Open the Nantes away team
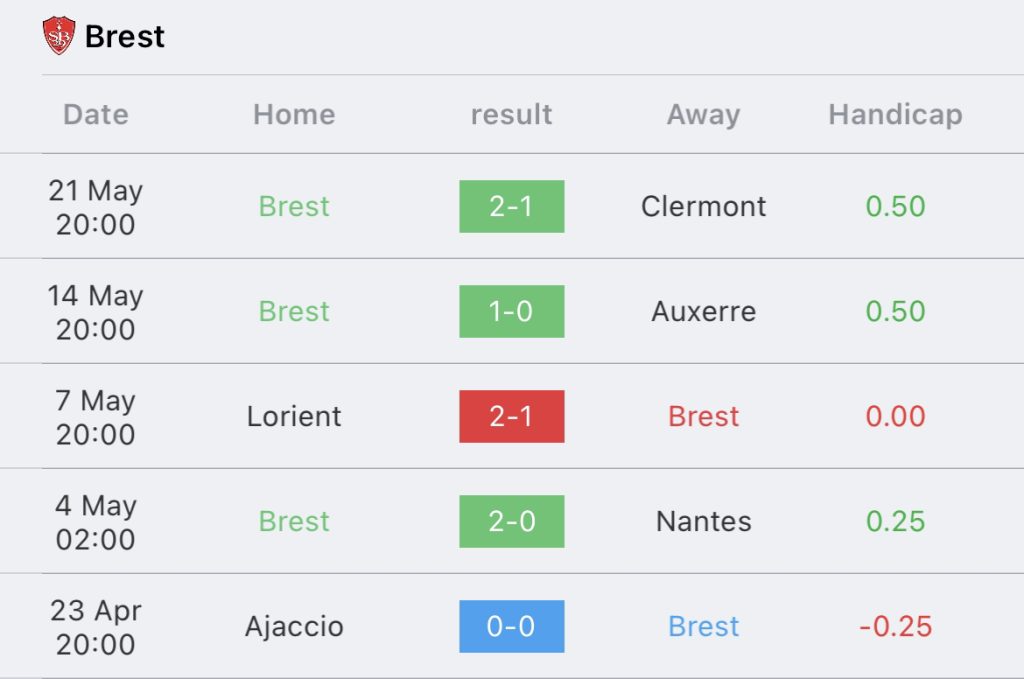This screenshot has width=1024, height=679. (x=703, y=521)
